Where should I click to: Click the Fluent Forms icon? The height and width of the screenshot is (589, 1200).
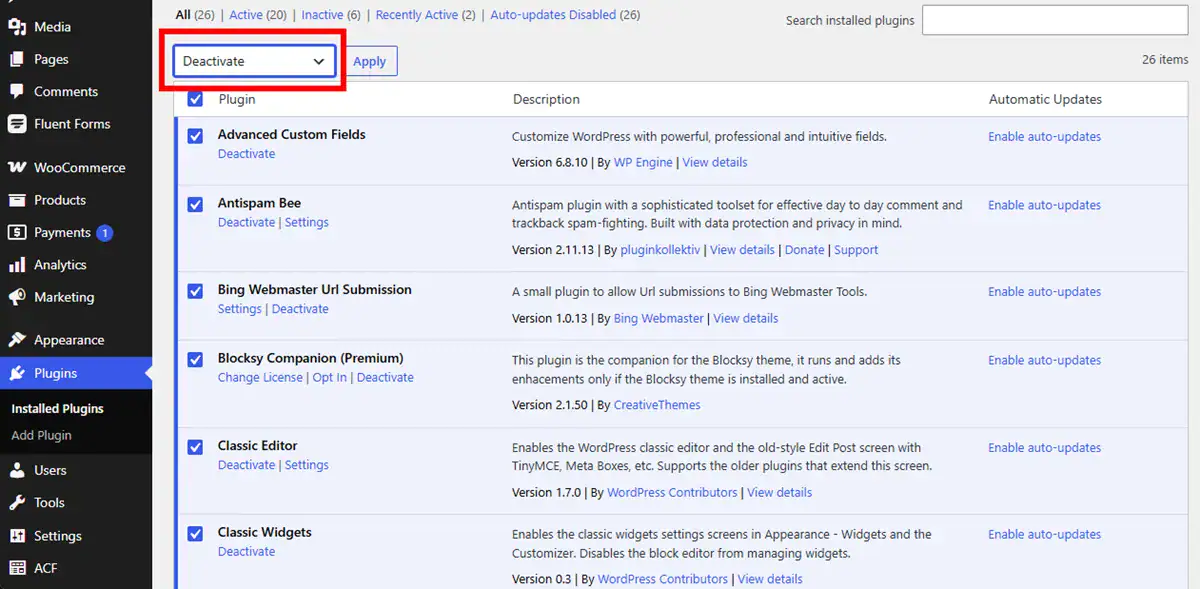tap(17, 124)
